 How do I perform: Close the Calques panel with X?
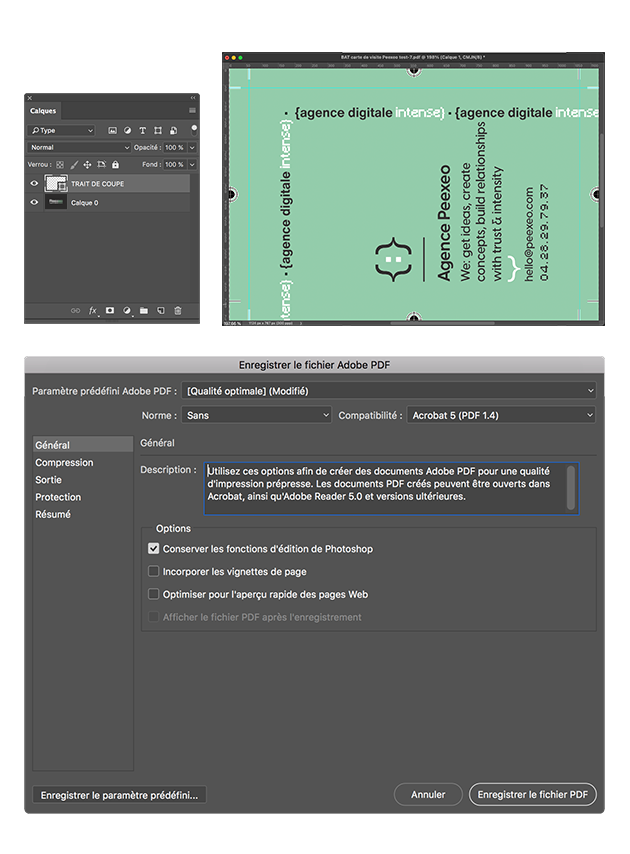pos(30,98)
